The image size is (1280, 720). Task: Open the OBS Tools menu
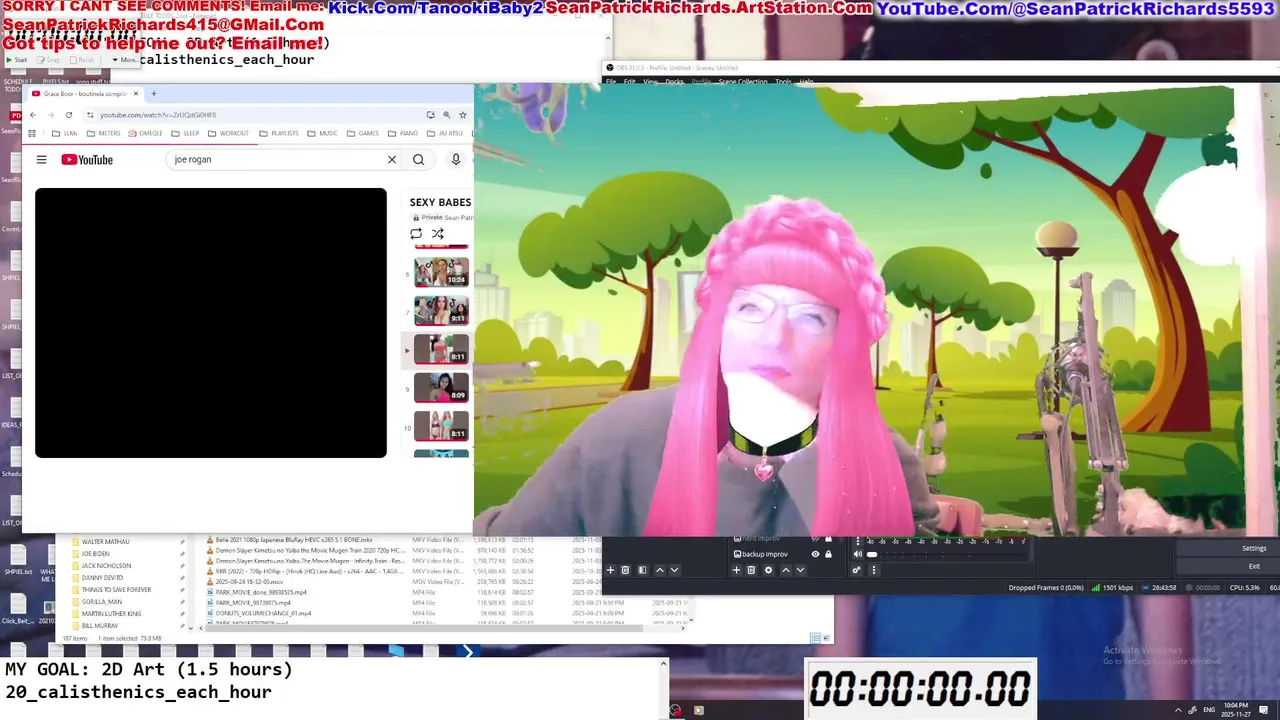click(x=783, y=81)
